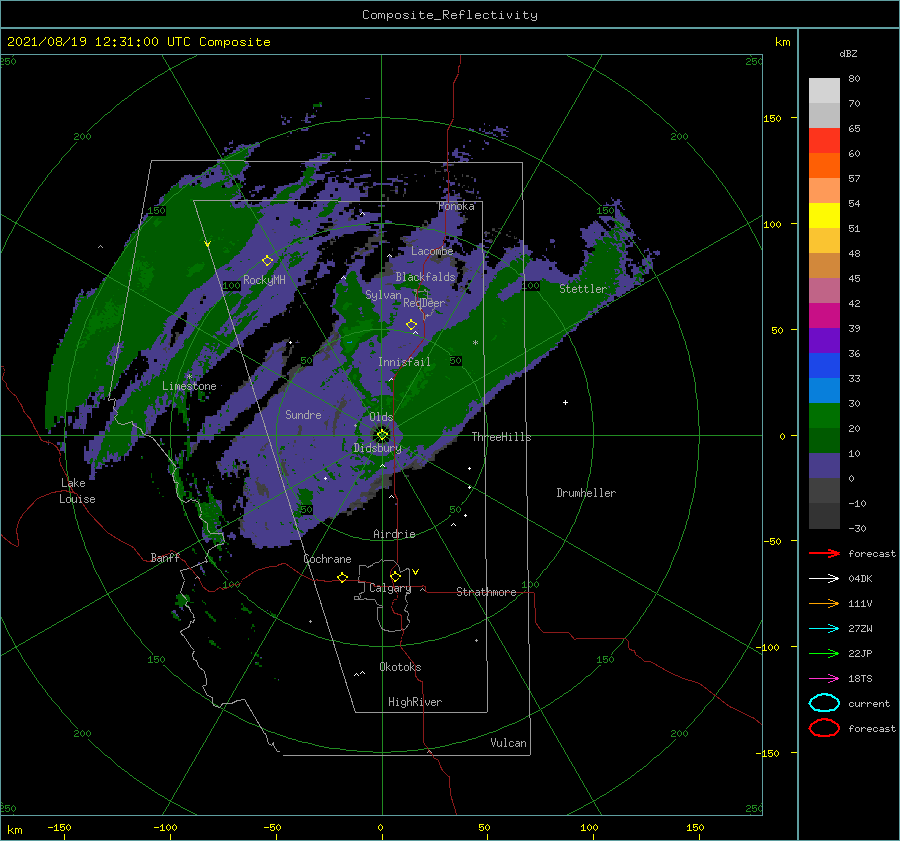Click the Cochrane town label
The width and height of the screenshot is (900, 841).
(x=327, y=559)
